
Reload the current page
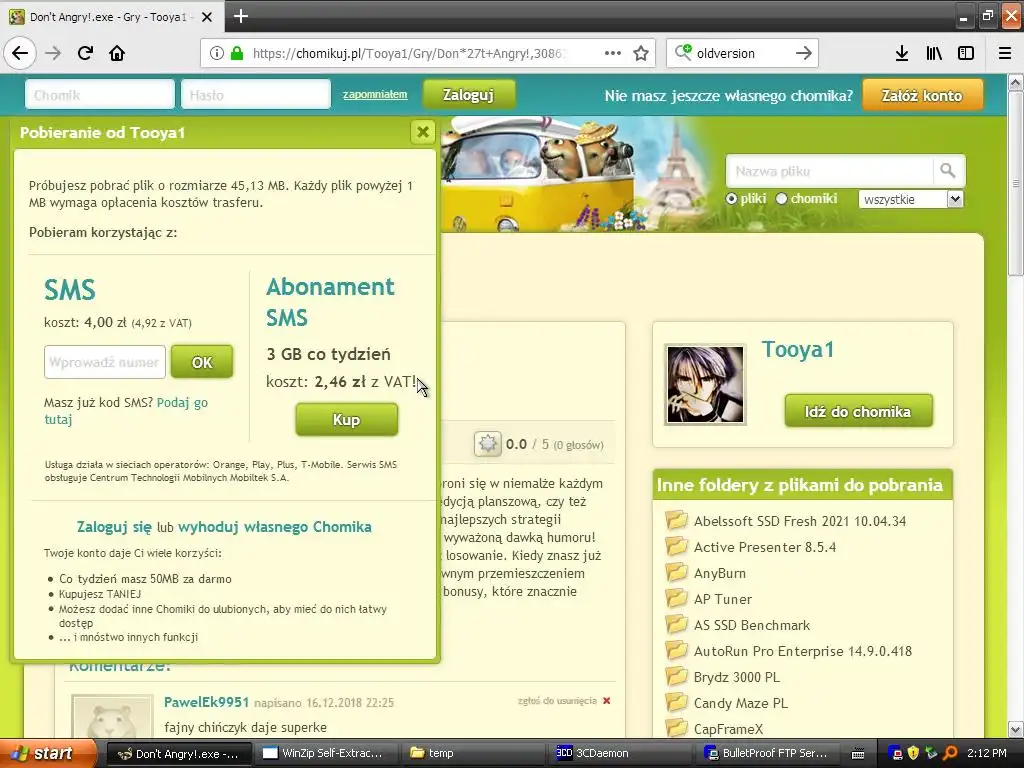point(85,53)
